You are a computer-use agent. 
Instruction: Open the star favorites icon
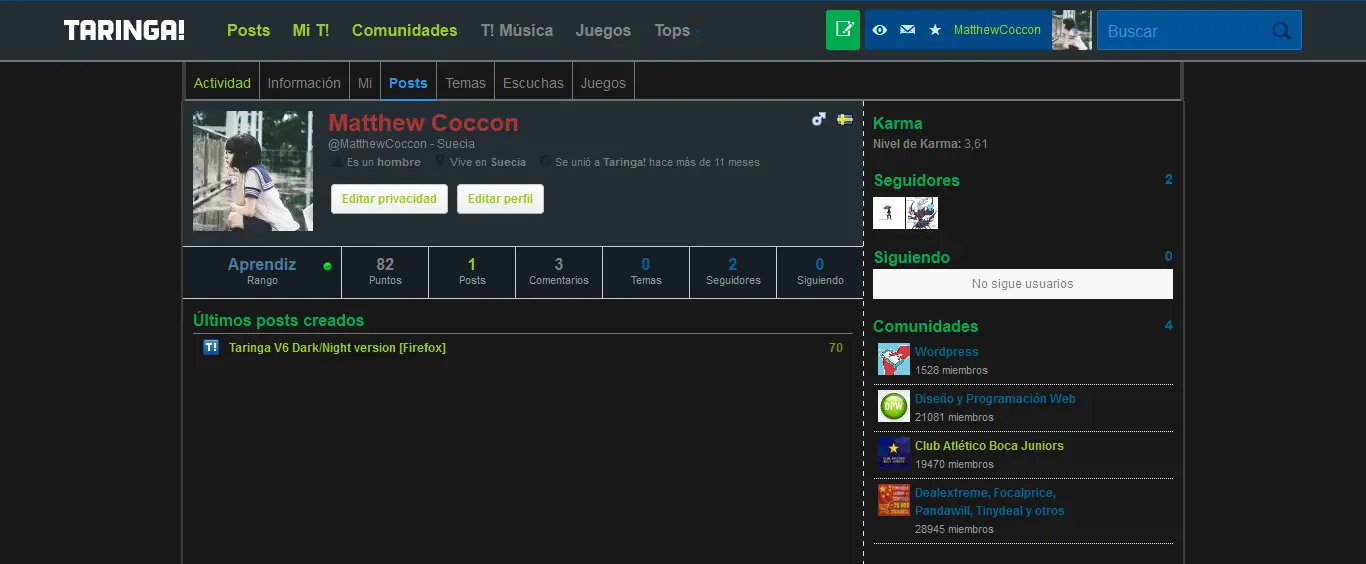tap(935, 30)
